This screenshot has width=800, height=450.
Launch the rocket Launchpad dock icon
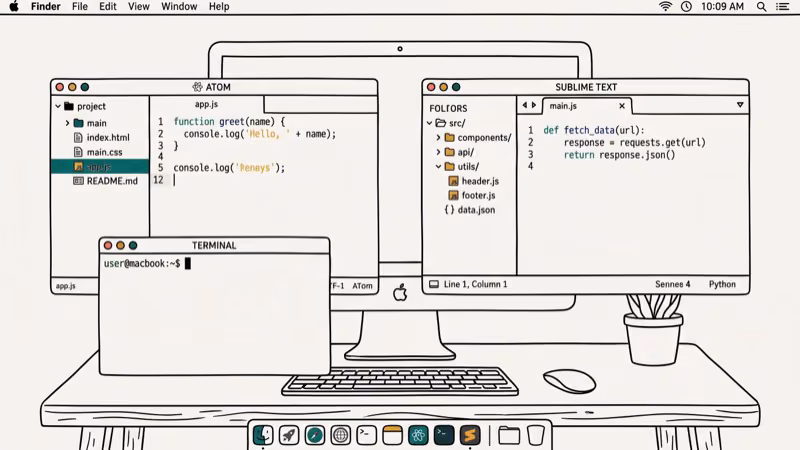pos(289,435)
